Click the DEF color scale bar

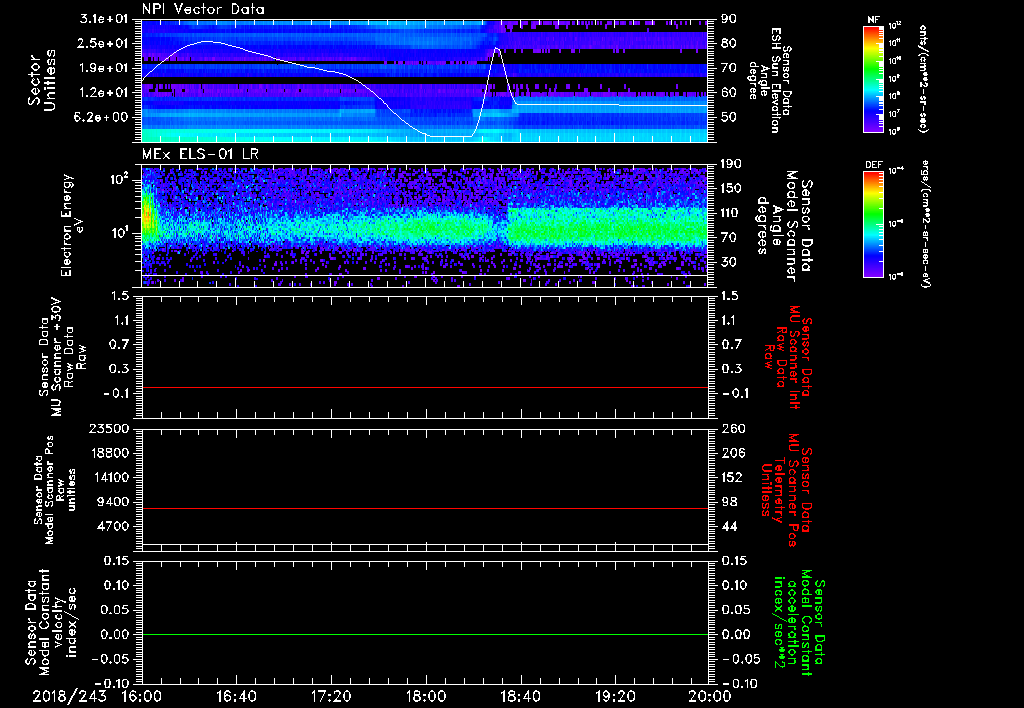(x=874, y=224)
